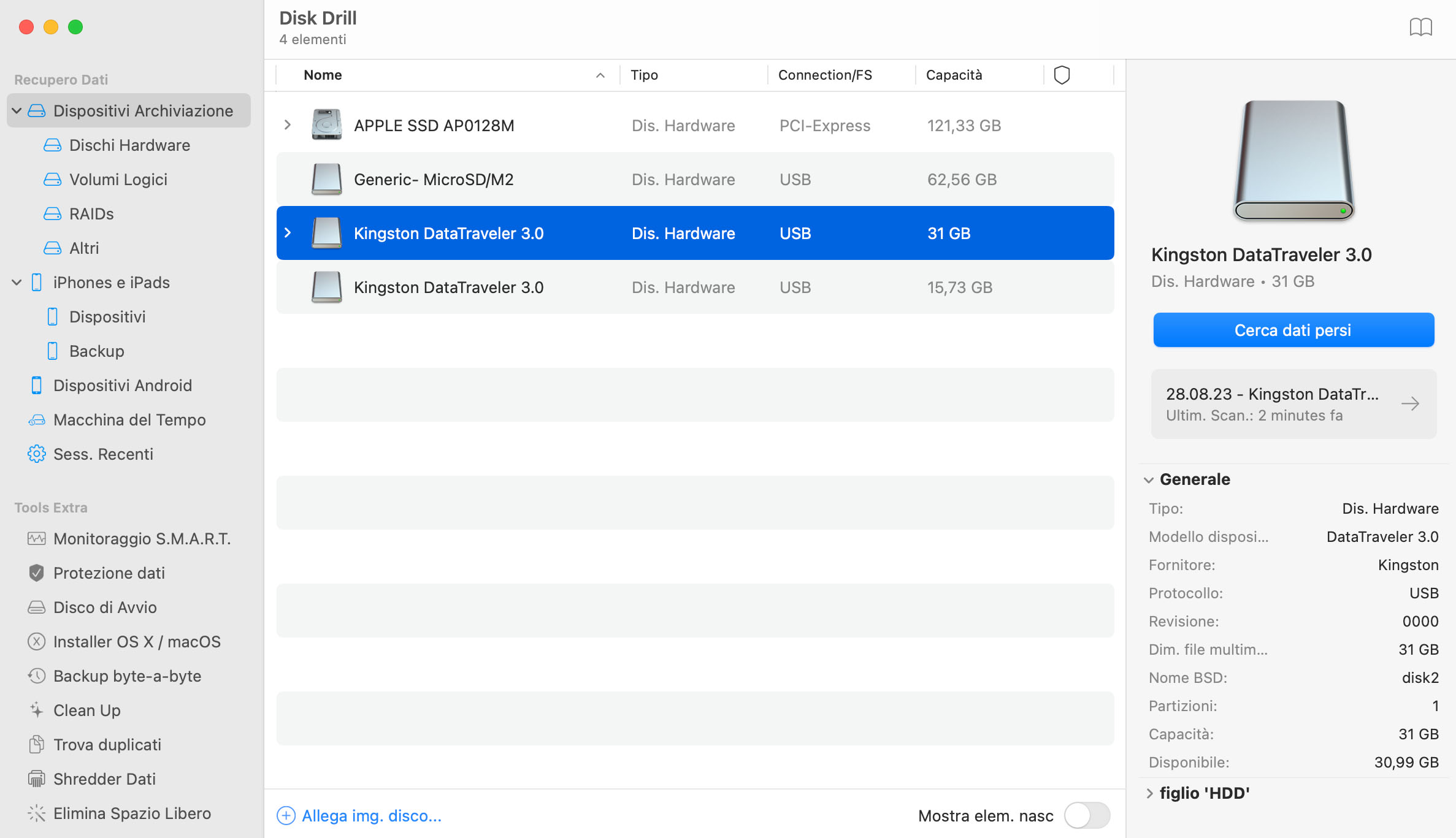Viewport: 1456px width, 838px height.
Task: Select the Backup byte-a-byte icon
Action: (x=35, y=675)
